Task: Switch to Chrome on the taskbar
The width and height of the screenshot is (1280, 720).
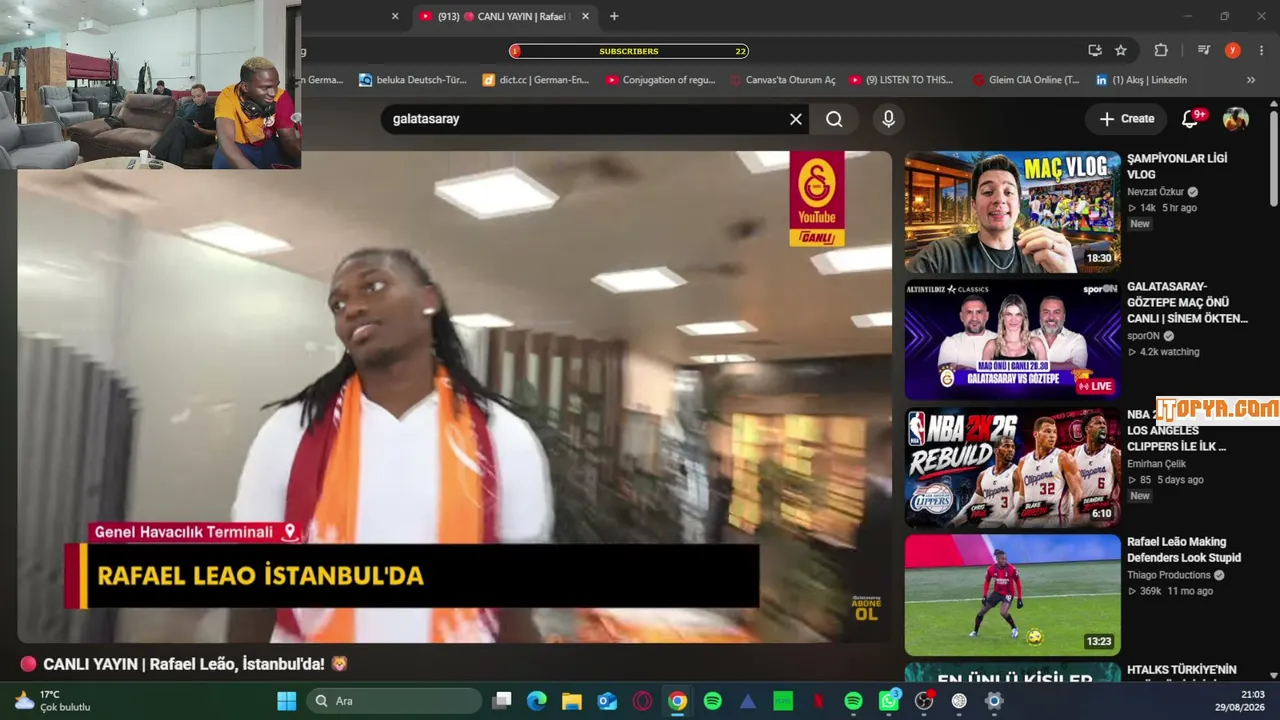Action: (677, 701)
